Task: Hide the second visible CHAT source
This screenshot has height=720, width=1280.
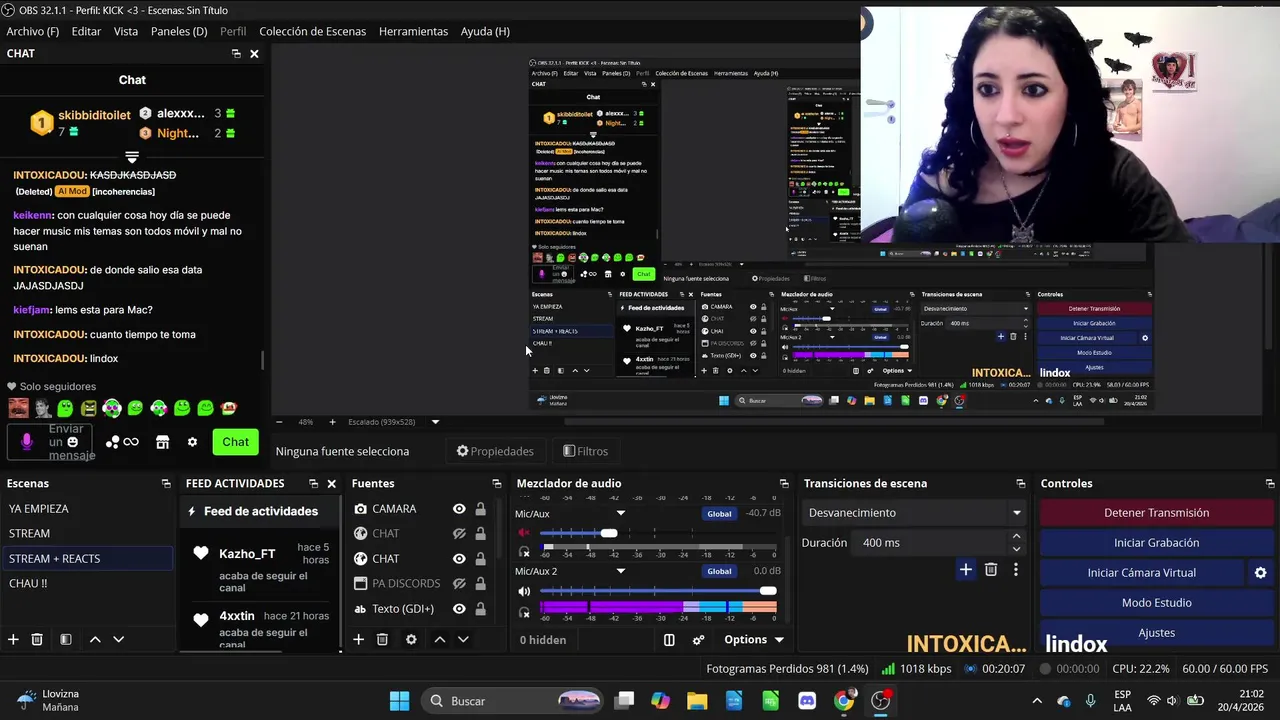Action: click(459, 559)
